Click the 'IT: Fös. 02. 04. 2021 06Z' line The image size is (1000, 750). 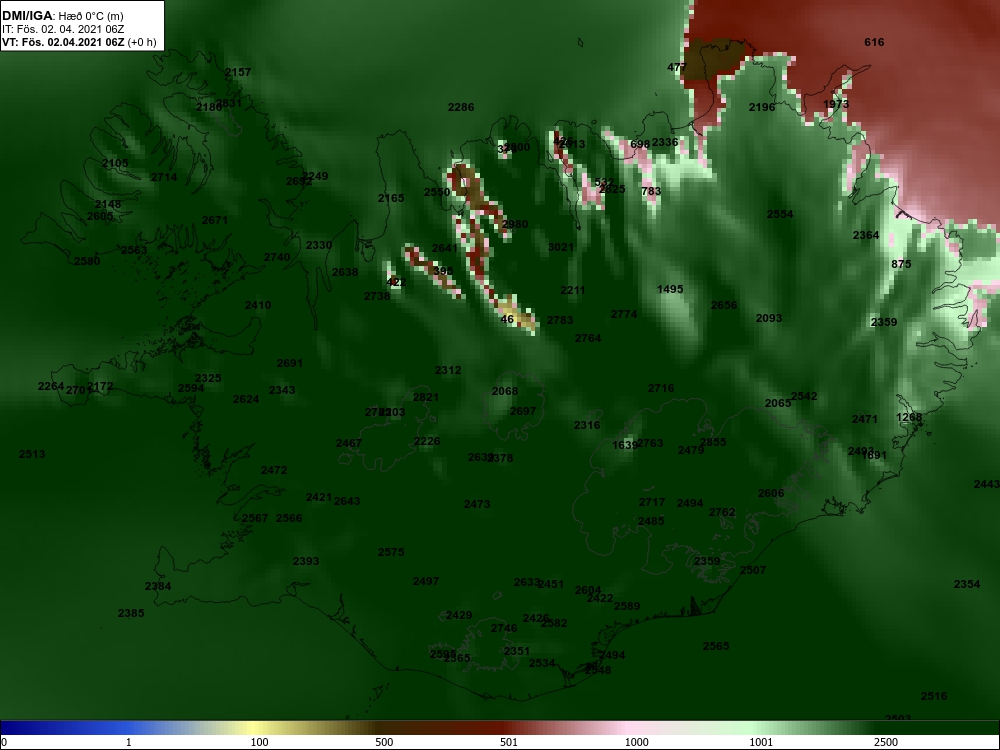pyautogui.click(x=63, y=29)
